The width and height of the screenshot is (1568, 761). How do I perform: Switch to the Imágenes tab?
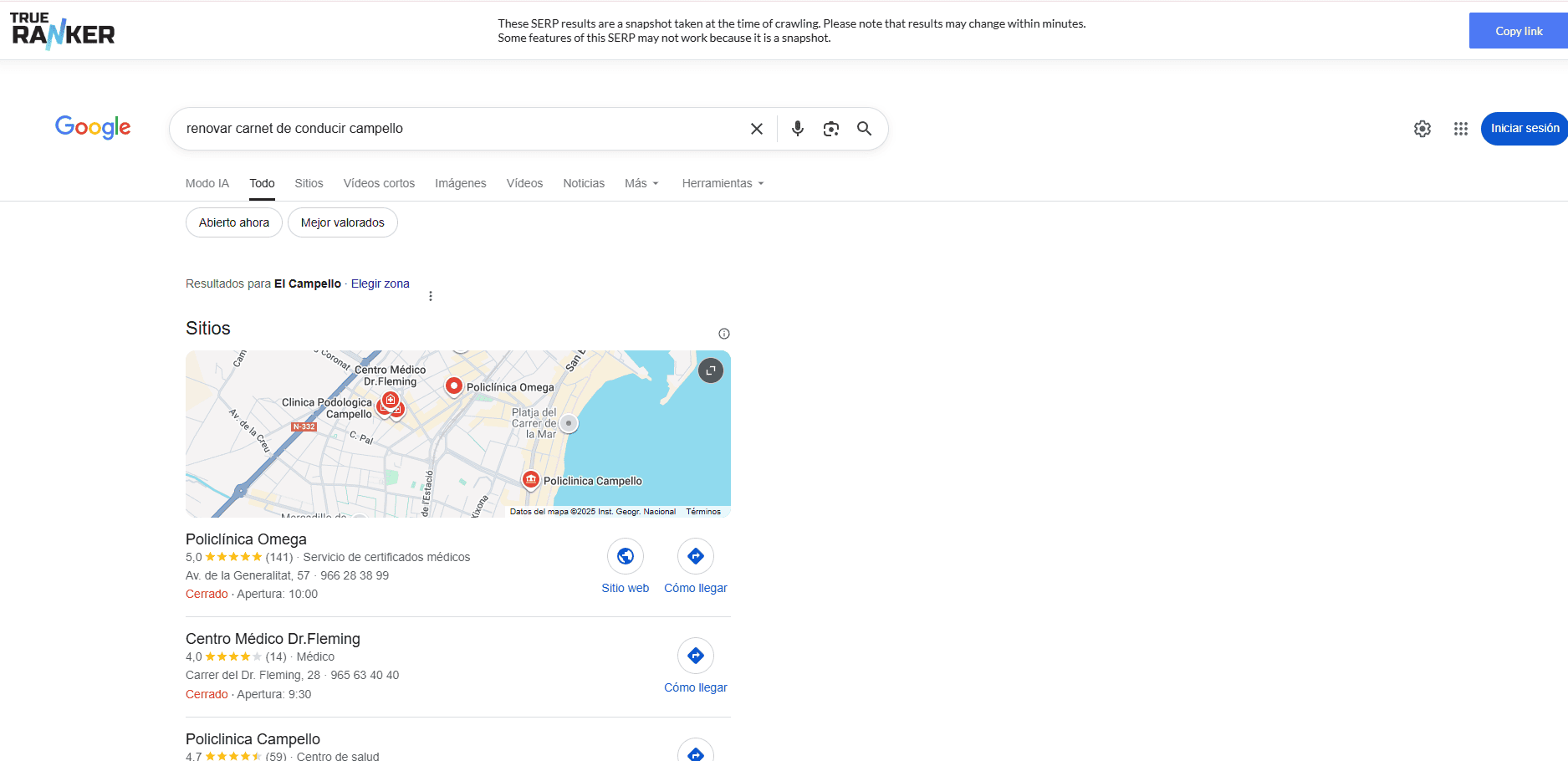coord(460,183)
